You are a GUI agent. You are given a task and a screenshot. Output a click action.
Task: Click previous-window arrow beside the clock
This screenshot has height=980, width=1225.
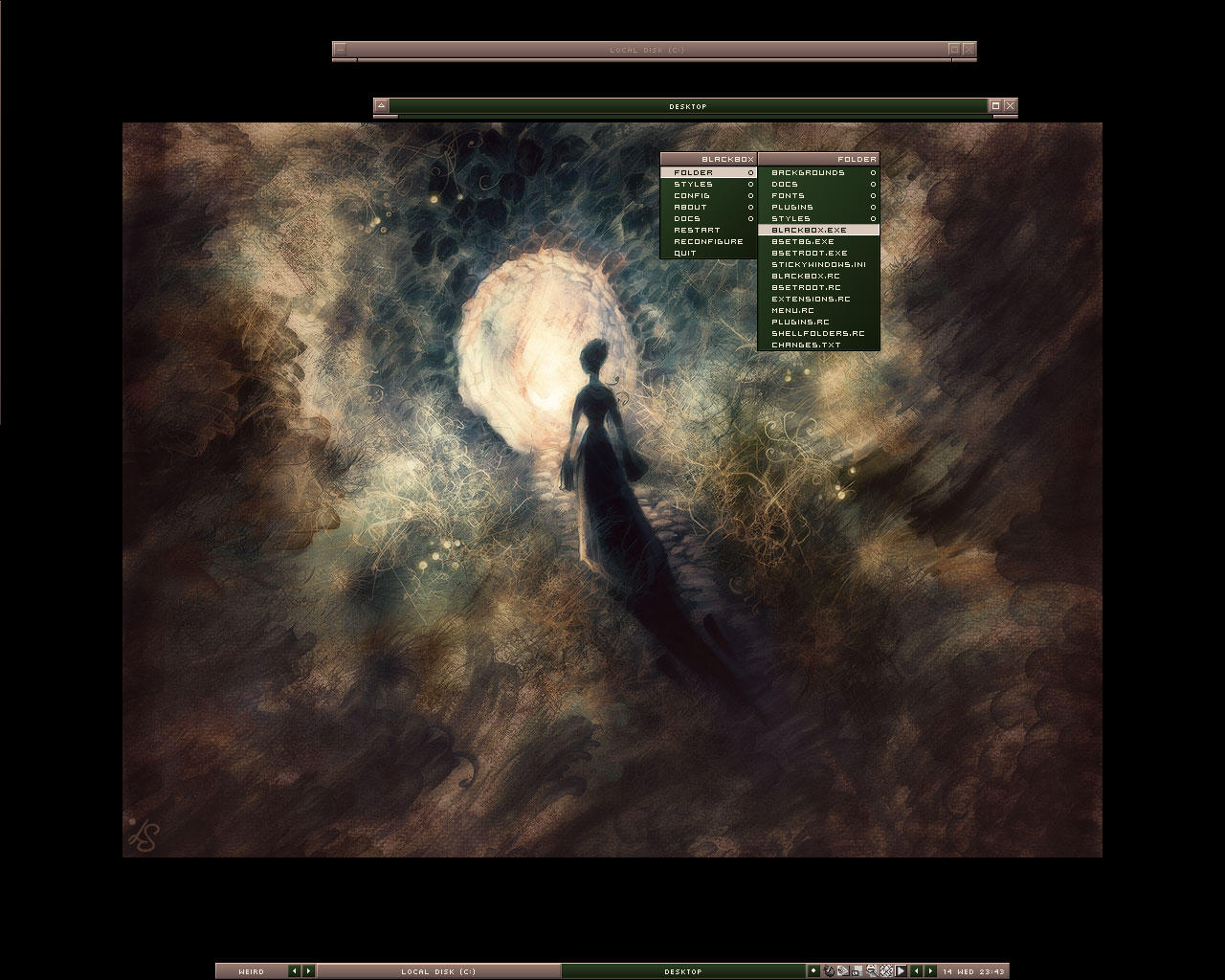coord(916,971)
